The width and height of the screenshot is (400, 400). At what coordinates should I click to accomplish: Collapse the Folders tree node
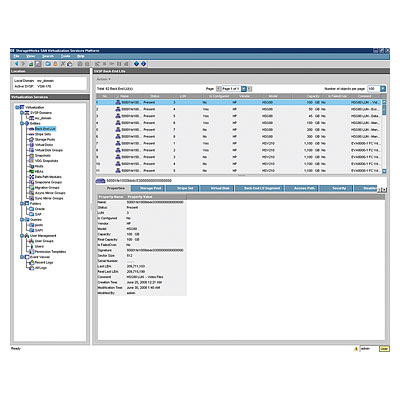pyautogui.click(x=22, y=203)
